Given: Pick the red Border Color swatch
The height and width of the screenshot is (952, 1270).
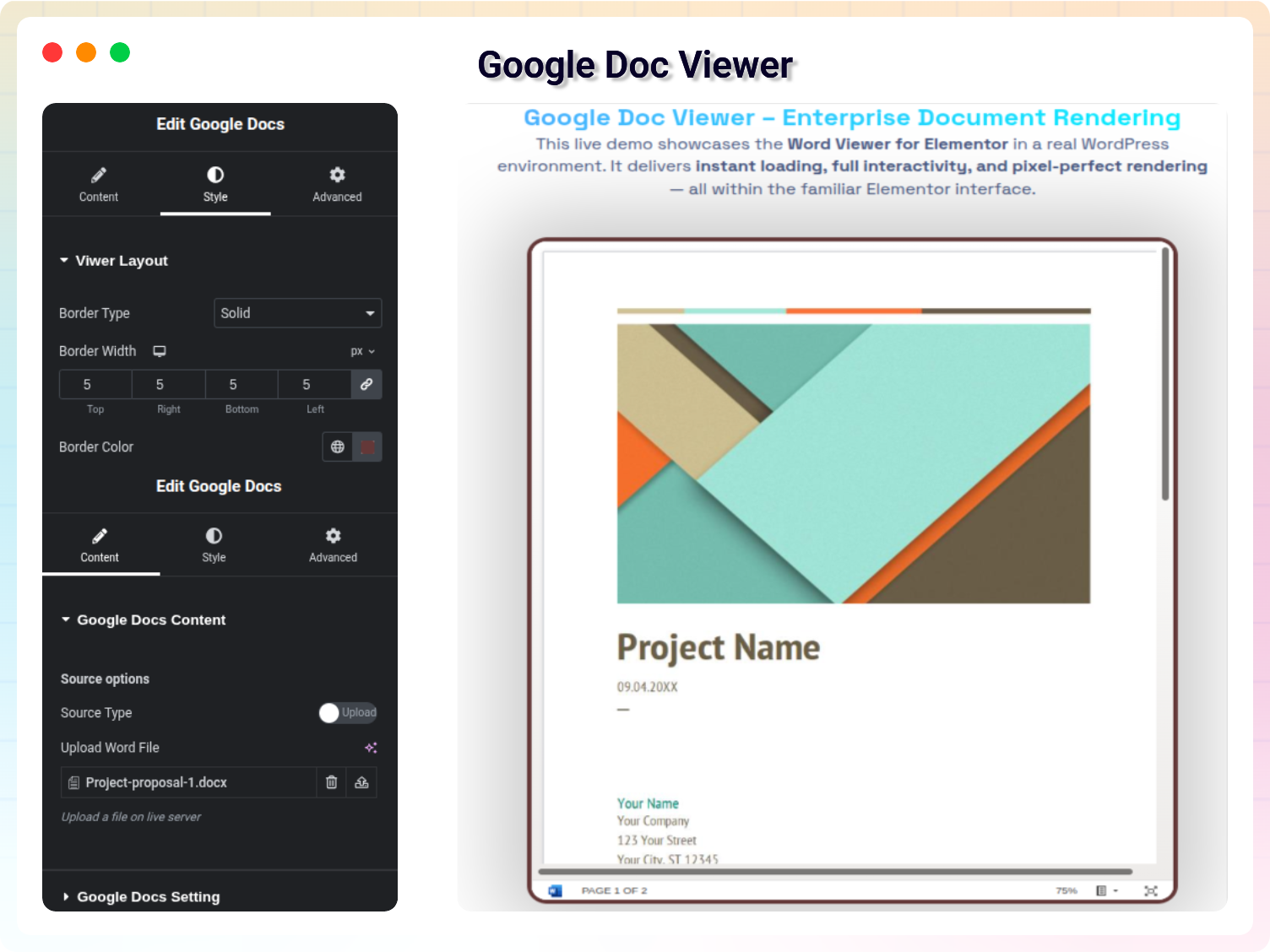Looking at the screenshot, I should (368, 447).
